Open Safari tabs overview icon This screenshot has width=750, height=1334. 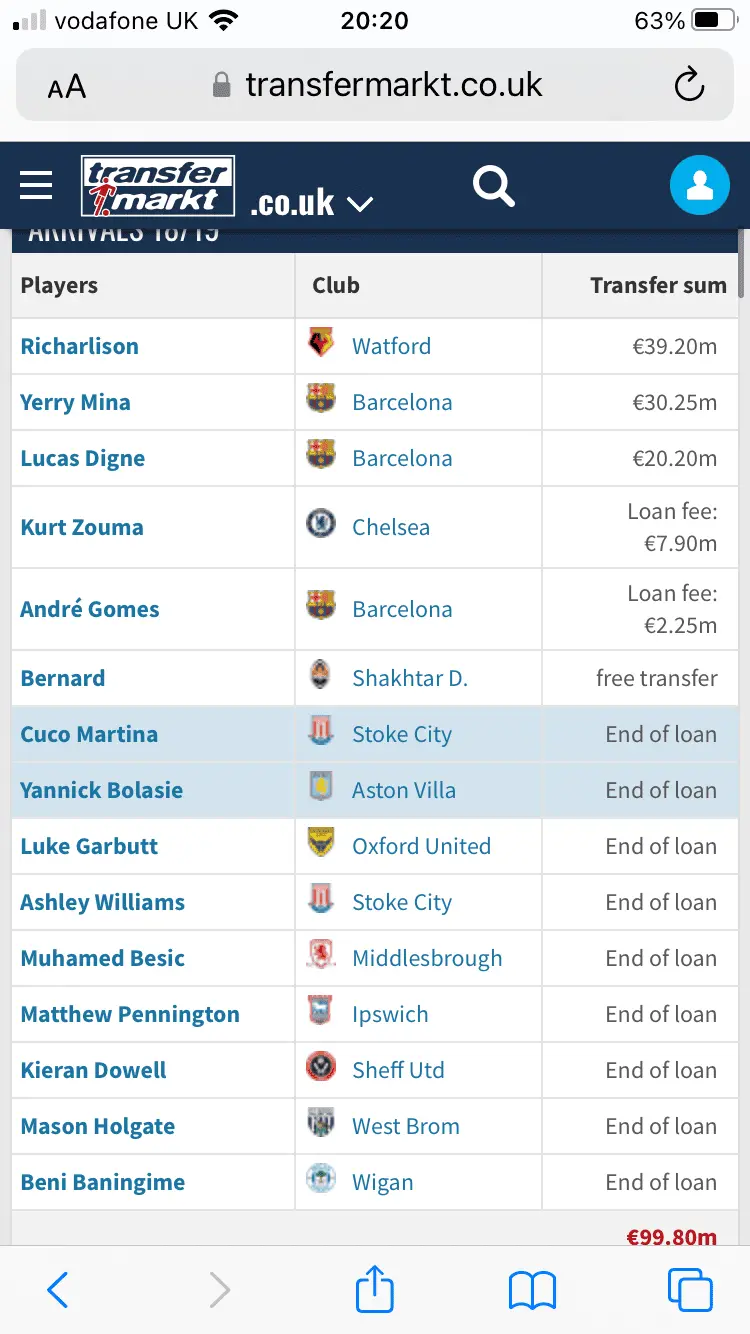690,1290
